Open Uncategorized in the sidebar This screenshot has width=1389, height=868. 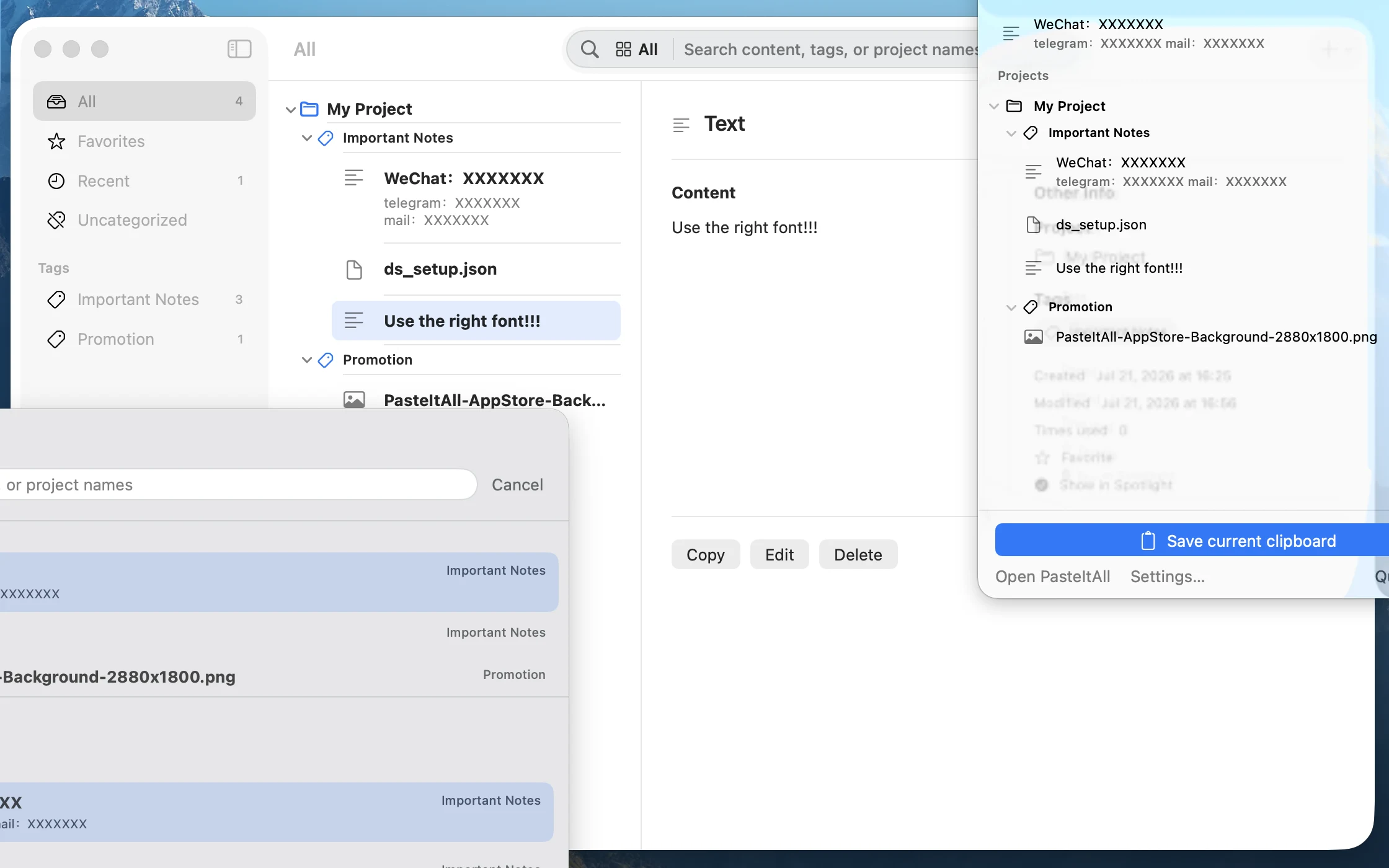point(144,220)
